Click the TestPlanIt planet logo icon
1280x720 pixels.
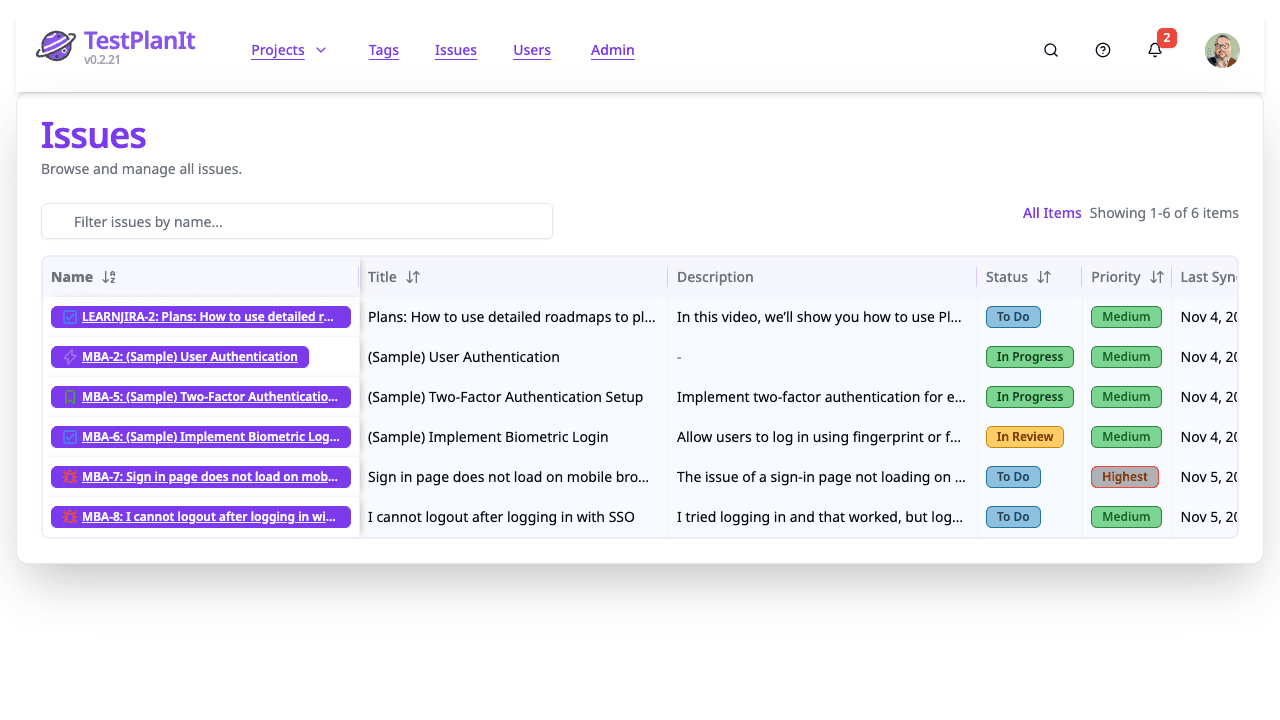(x=56, y=44)
